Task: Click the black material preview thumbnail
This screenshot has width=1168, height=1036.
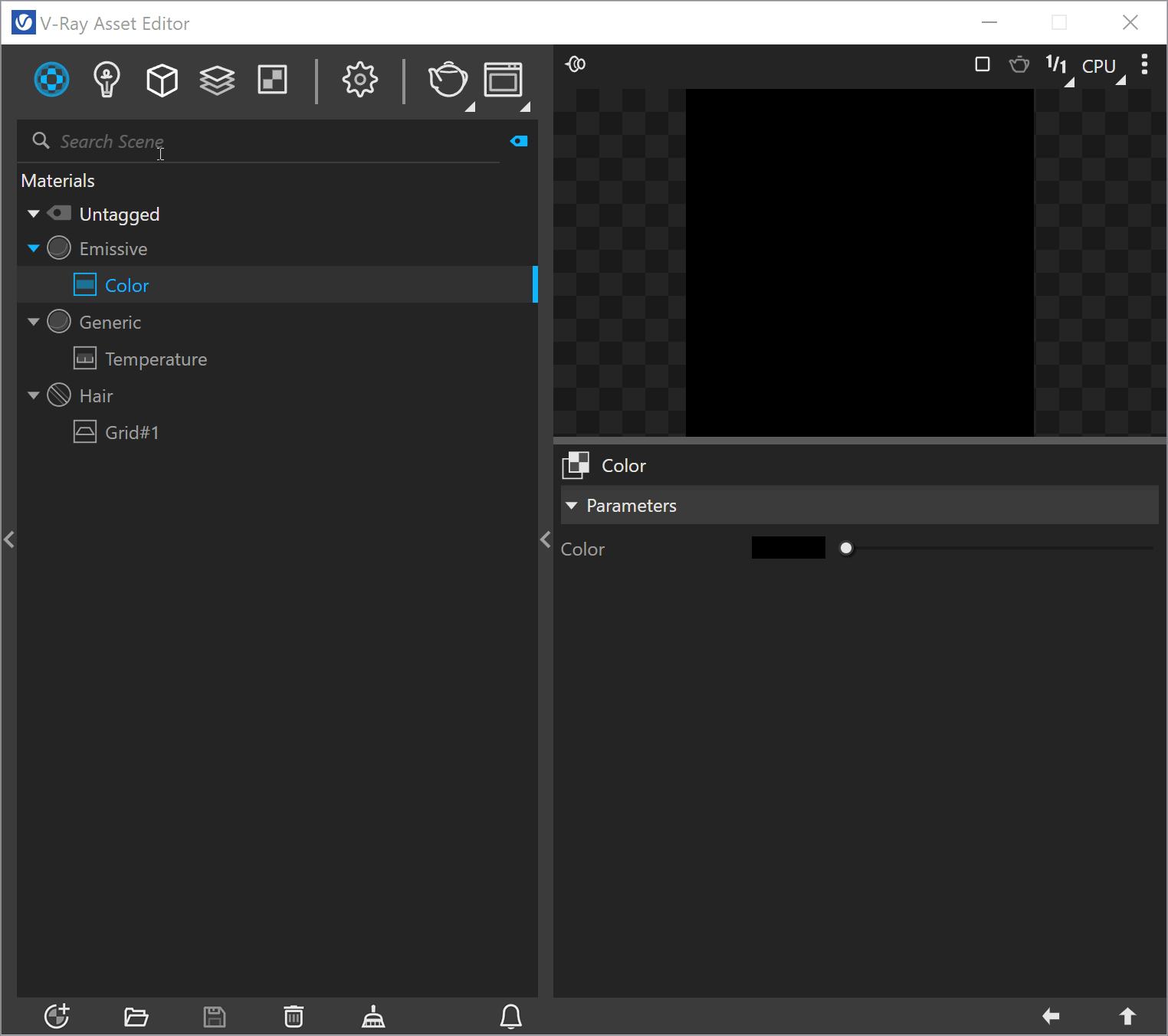Action: pos(860,263)
